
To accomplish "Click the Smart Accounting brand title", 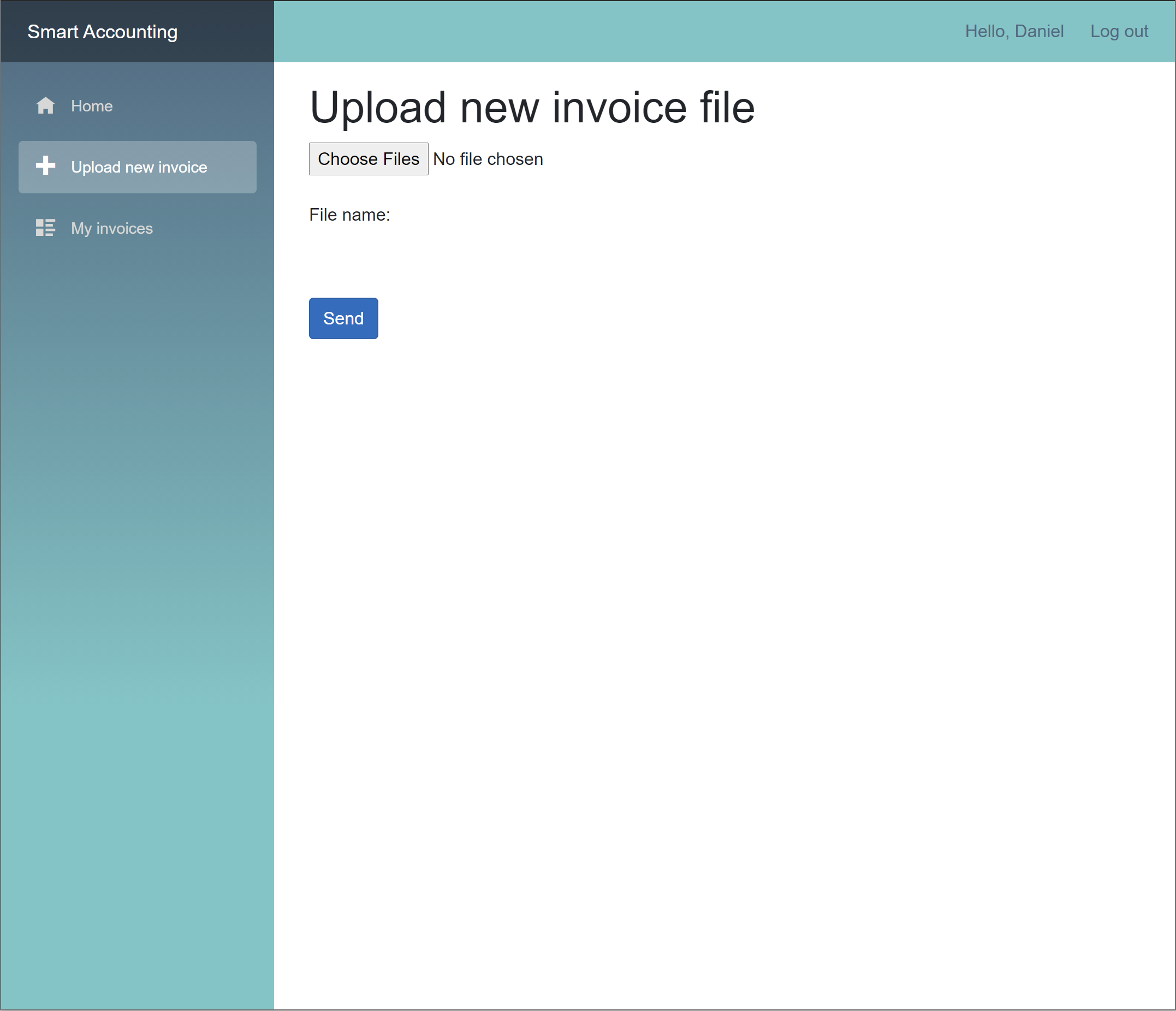I will pyautogui.click(x=102, y=32).
